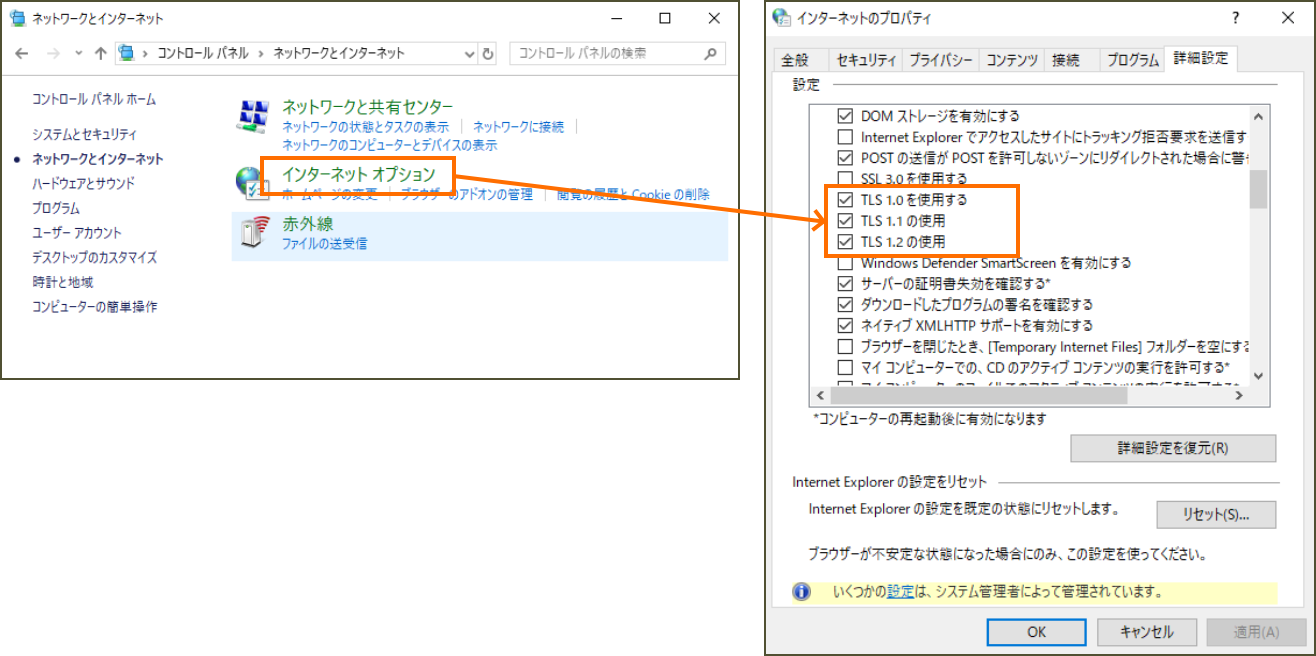The width and height of the screenshot is (1316, 656).
Task: Click the back arrow navigation button
Action: point(23,53)
